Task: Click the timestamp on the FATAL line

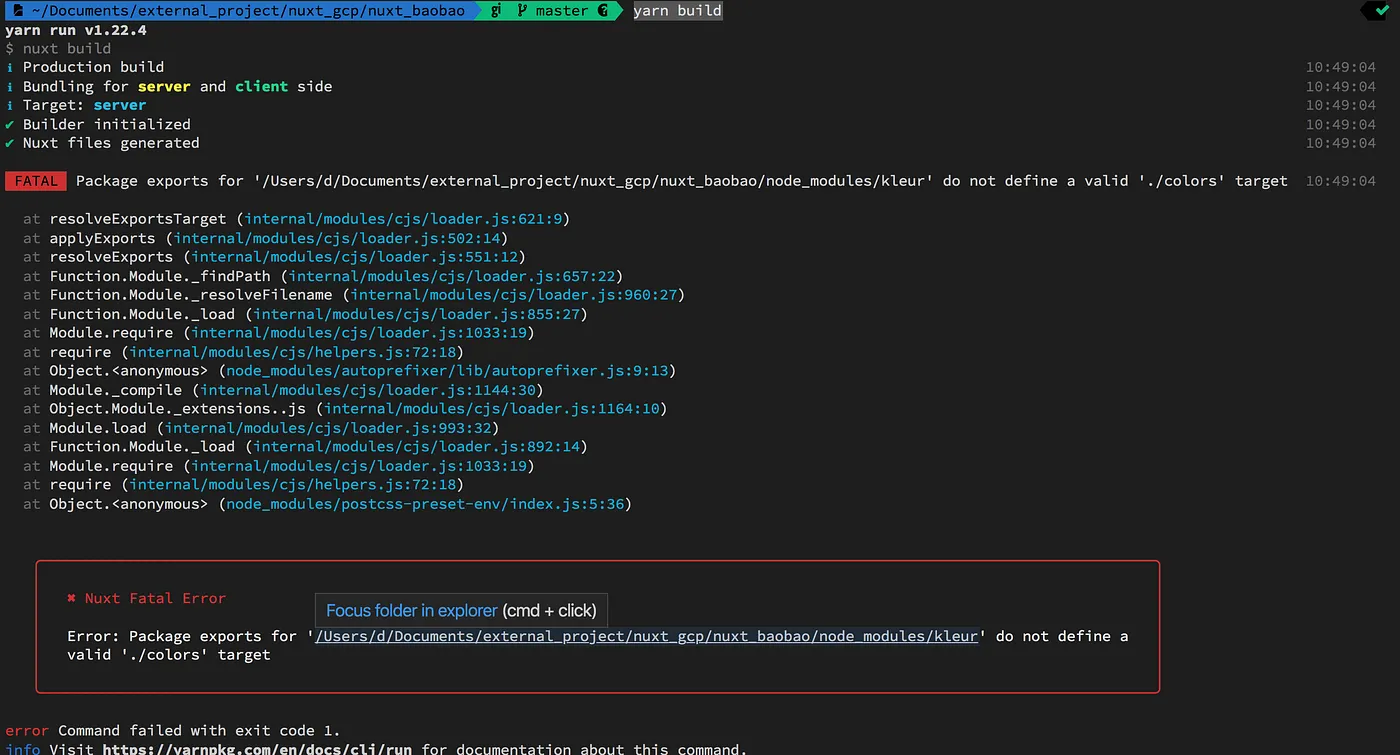Action: click(x=1341, y=181)
